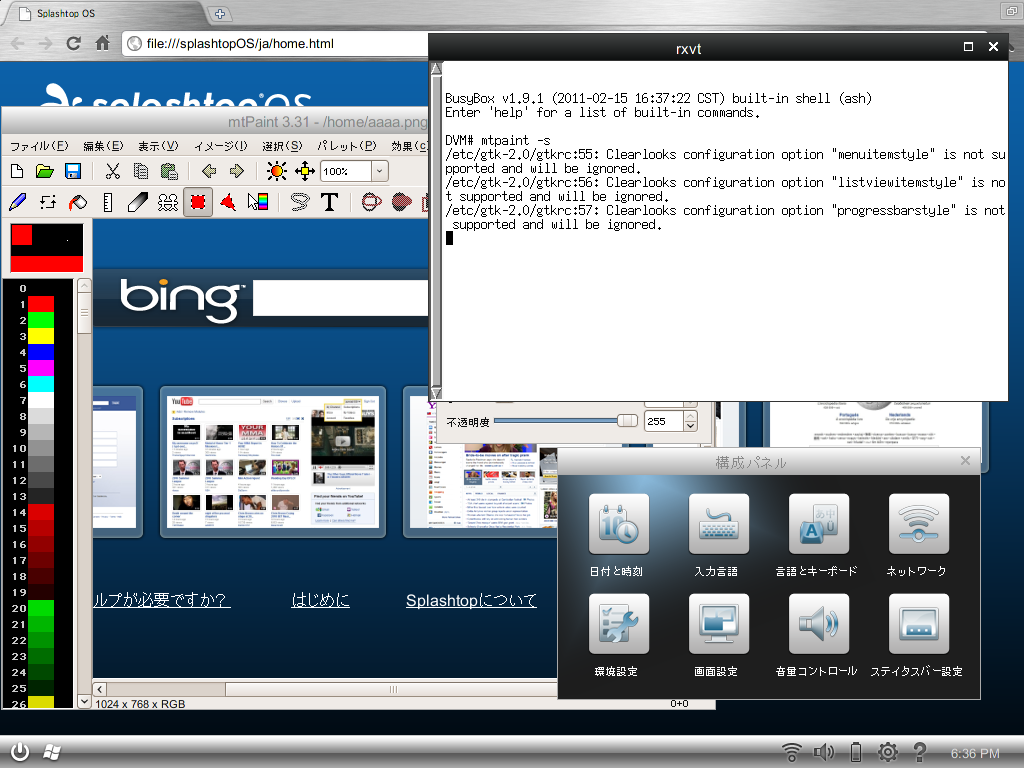This screenshot has height=768, width=1024.
Task: Open the 日付と時刻 settings icon
Action: coord(618,534)
